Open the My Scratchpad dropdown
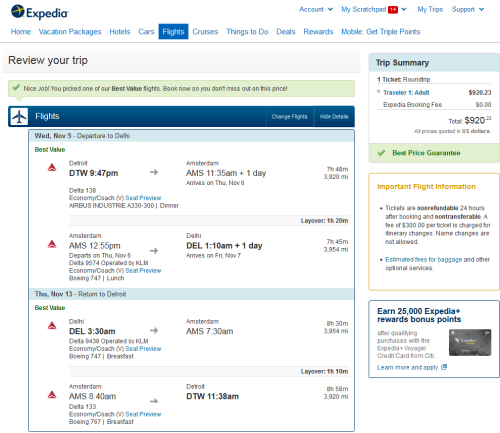The width and height of the screenshot is (500, 433). click(374, 9)
